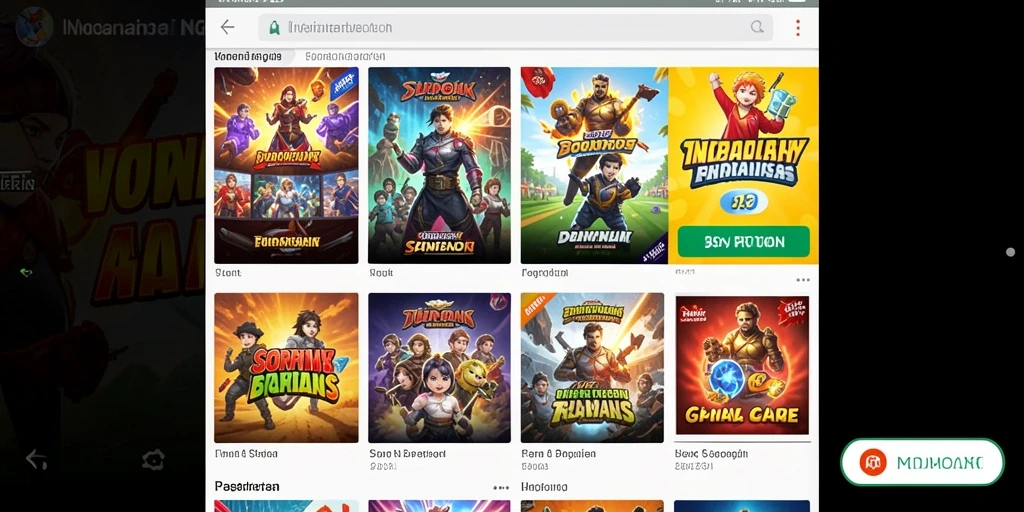
Task: Click the circular avatar icon in dark overlay
Action: [34, 27]
